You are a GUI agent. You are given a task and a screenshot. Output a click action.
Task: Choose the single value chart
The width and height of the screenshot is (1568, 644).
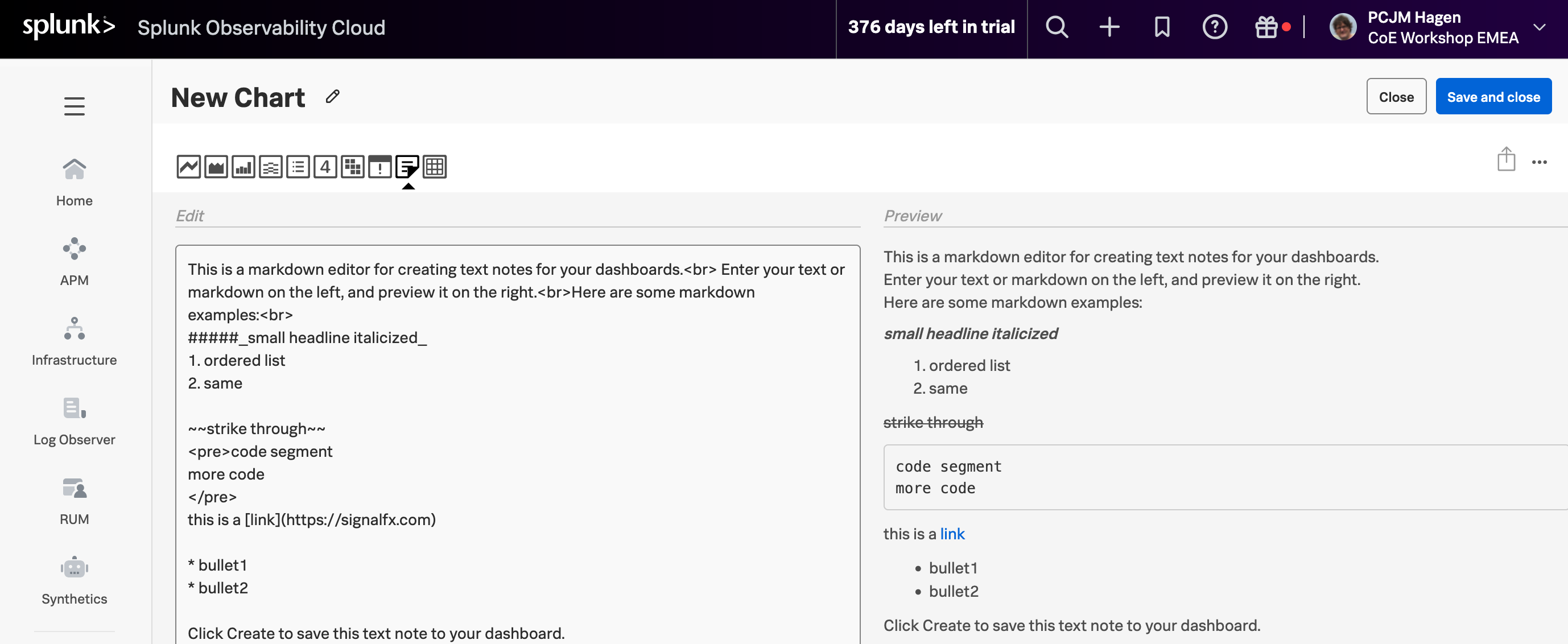click(x=325, y=167)
